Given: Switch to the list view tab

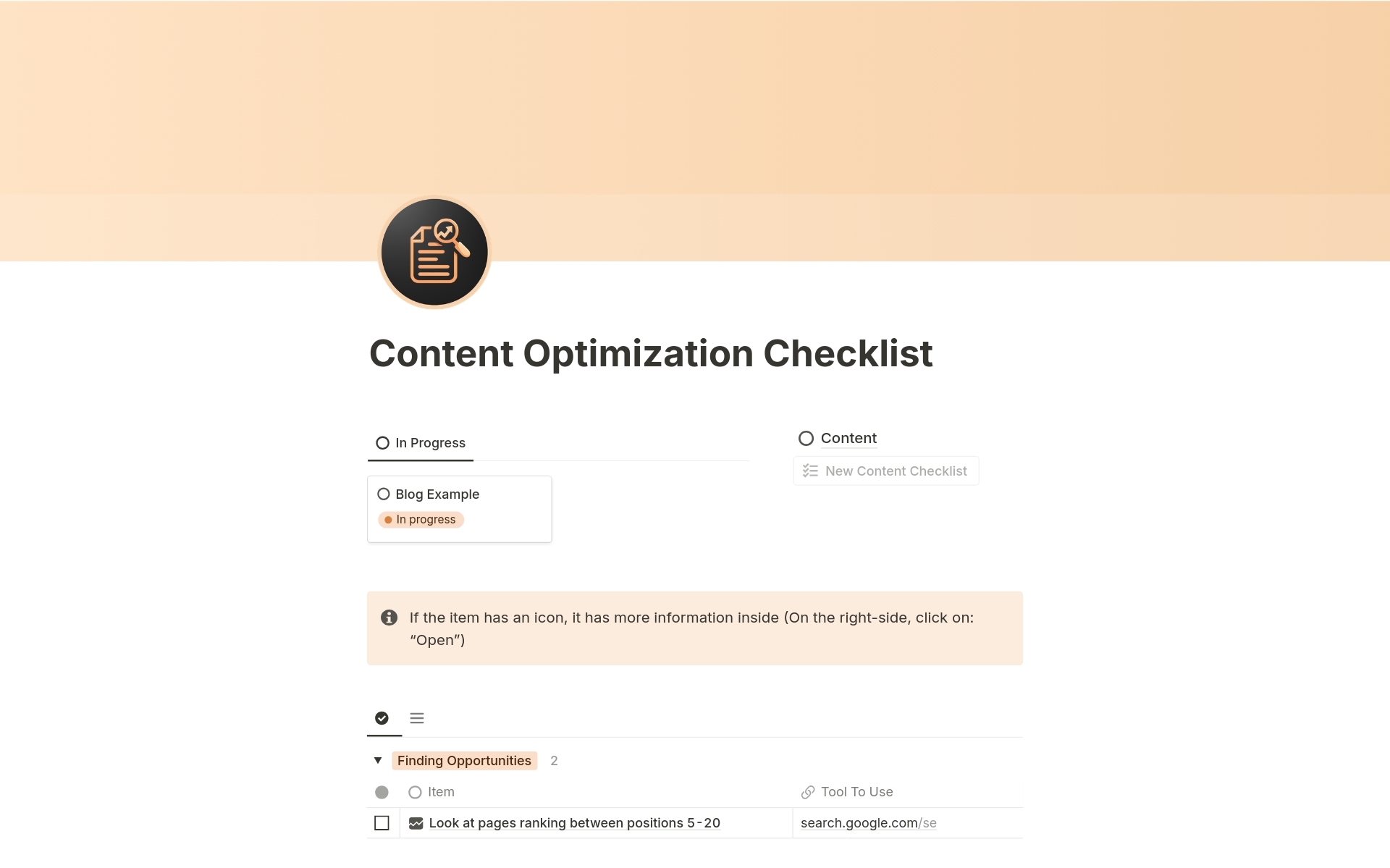Looking at the screenshot, I should point(417,718).
